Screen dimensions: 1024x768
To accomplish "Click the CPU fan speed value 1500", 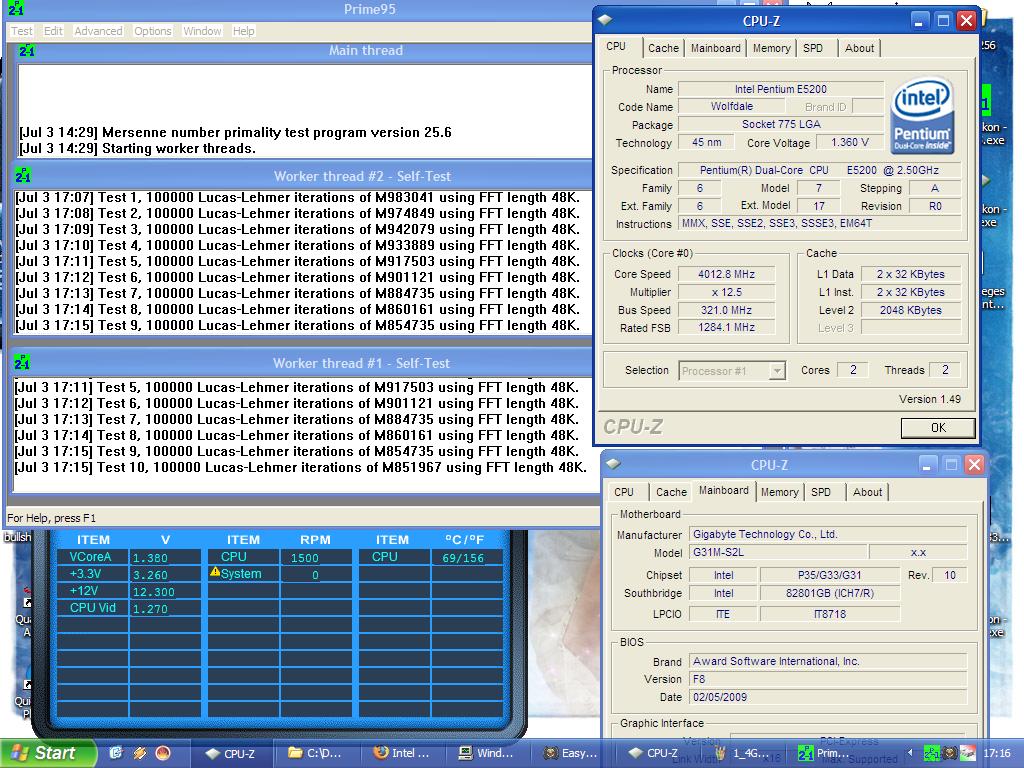I will (304, 558).
